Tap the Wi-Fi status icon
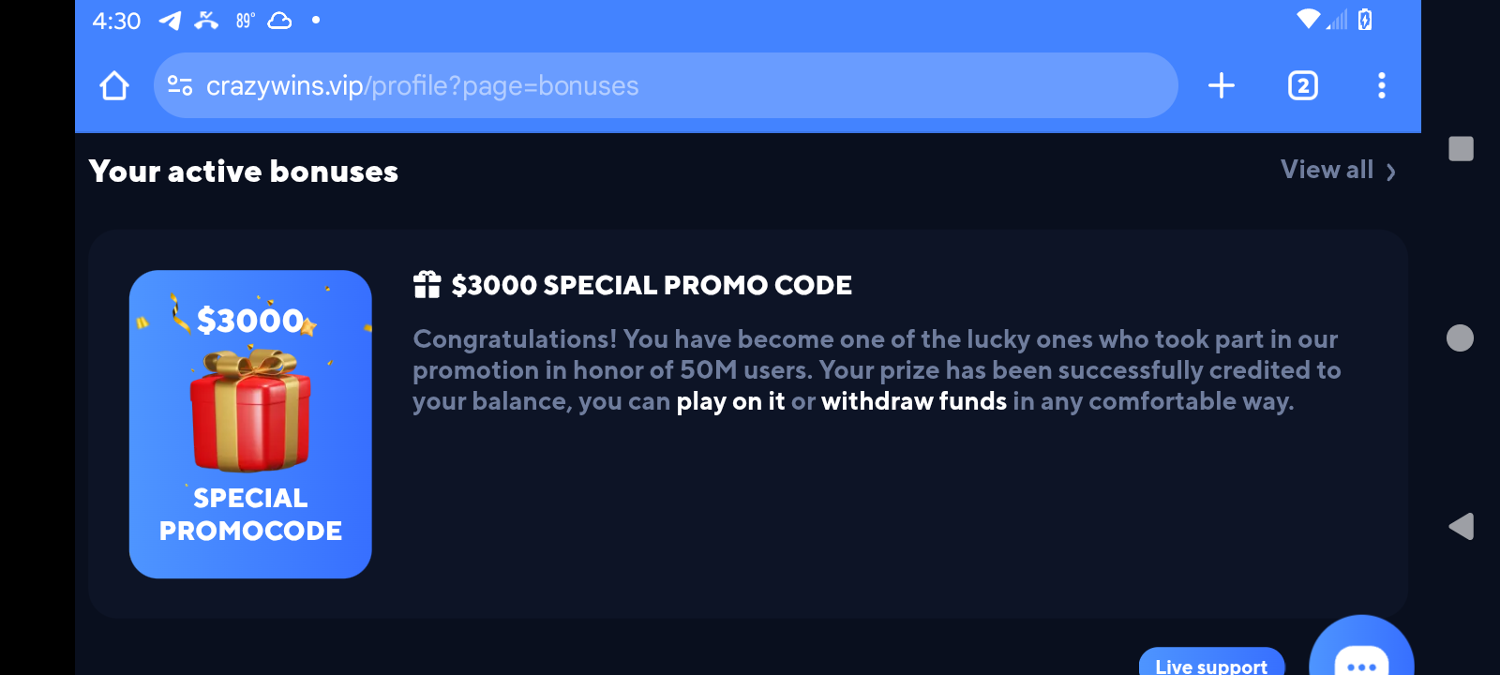The width and height of the screenshot is (1500, 675). click(1308, 20)
